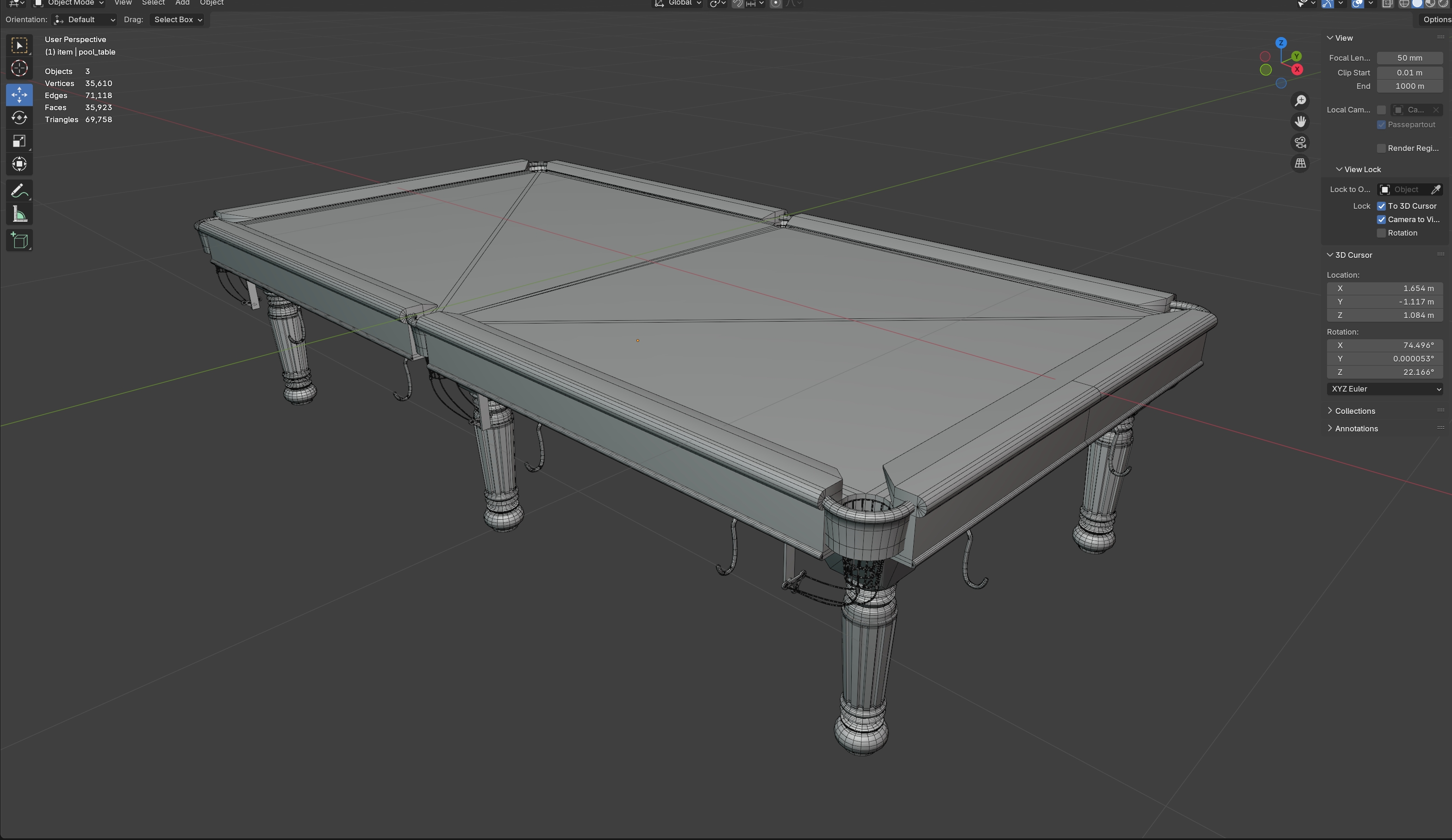Toggle camera view icon
This screenshot has width=1452, height=840.
pyautogui.click(x=1301, y=142)
